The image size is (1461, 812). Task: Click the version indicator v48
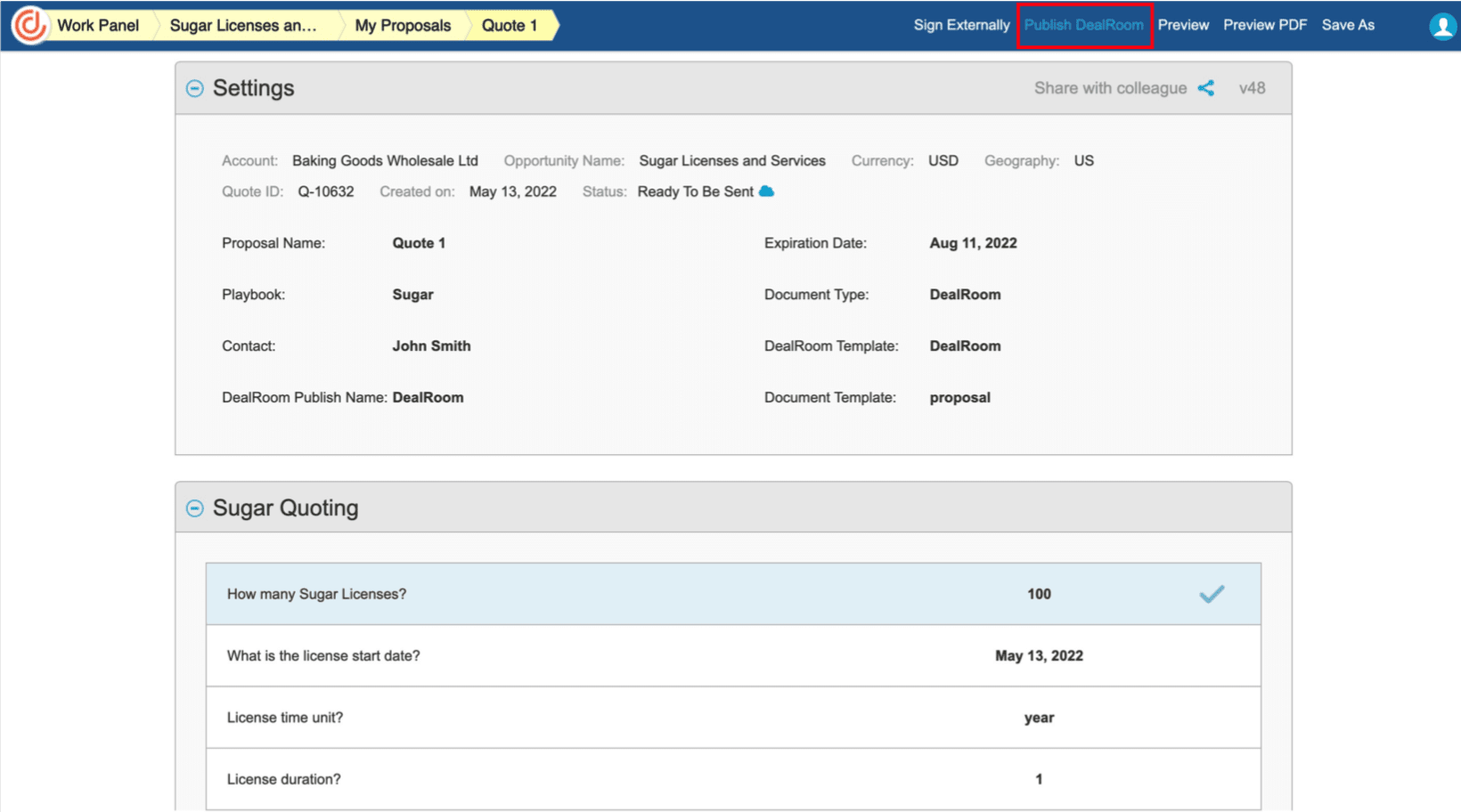1253,87
